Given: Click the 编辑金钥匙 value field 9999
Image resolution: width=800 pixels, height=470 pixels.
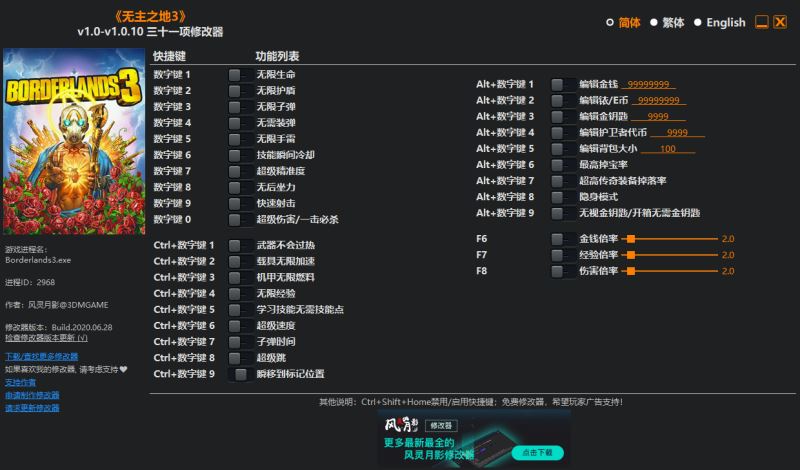Looking at the screenshot, I should coord(658,117).
